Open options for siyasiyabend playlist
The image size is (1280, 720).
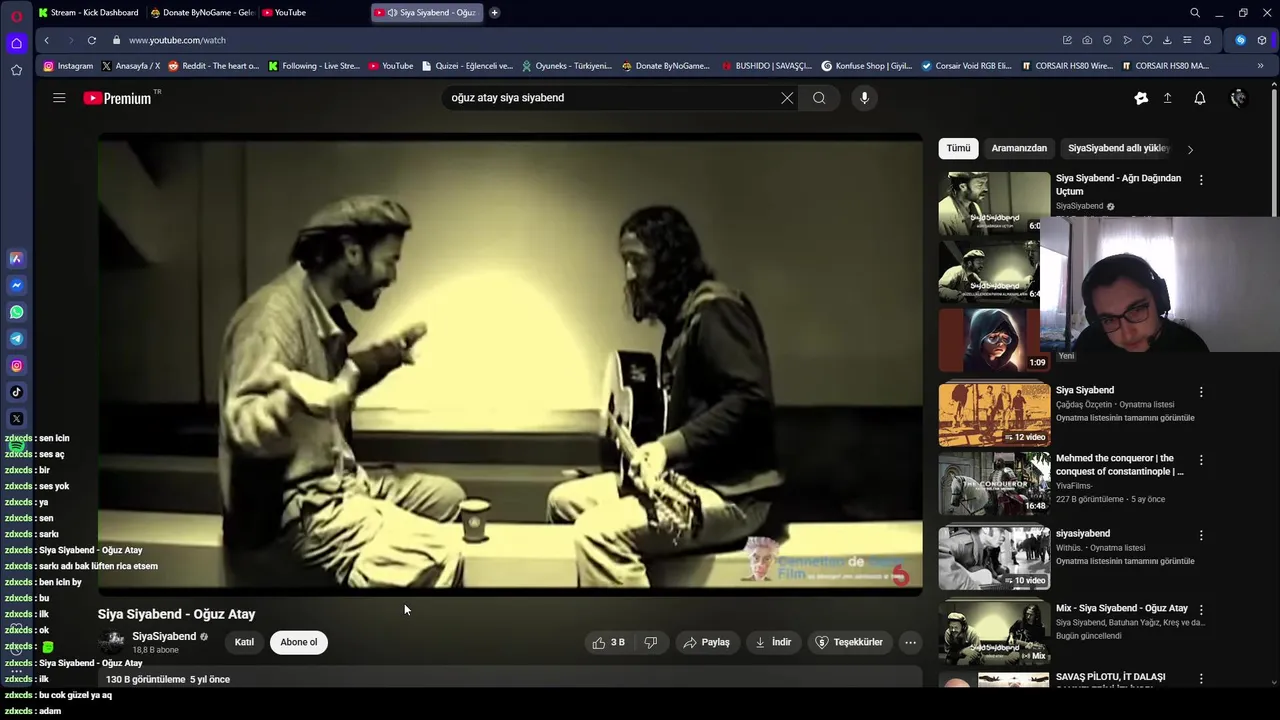tap(1201, 535)
